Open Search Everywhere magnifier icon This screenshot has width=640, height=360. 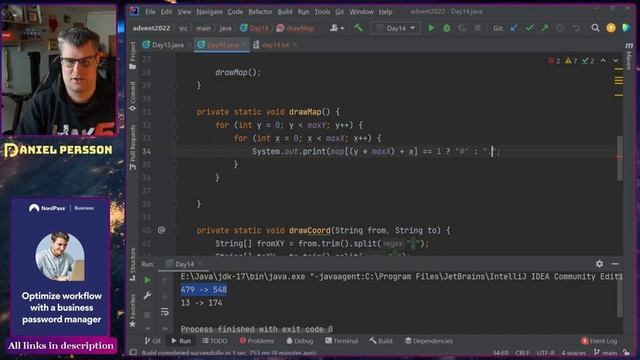[596, 28]
